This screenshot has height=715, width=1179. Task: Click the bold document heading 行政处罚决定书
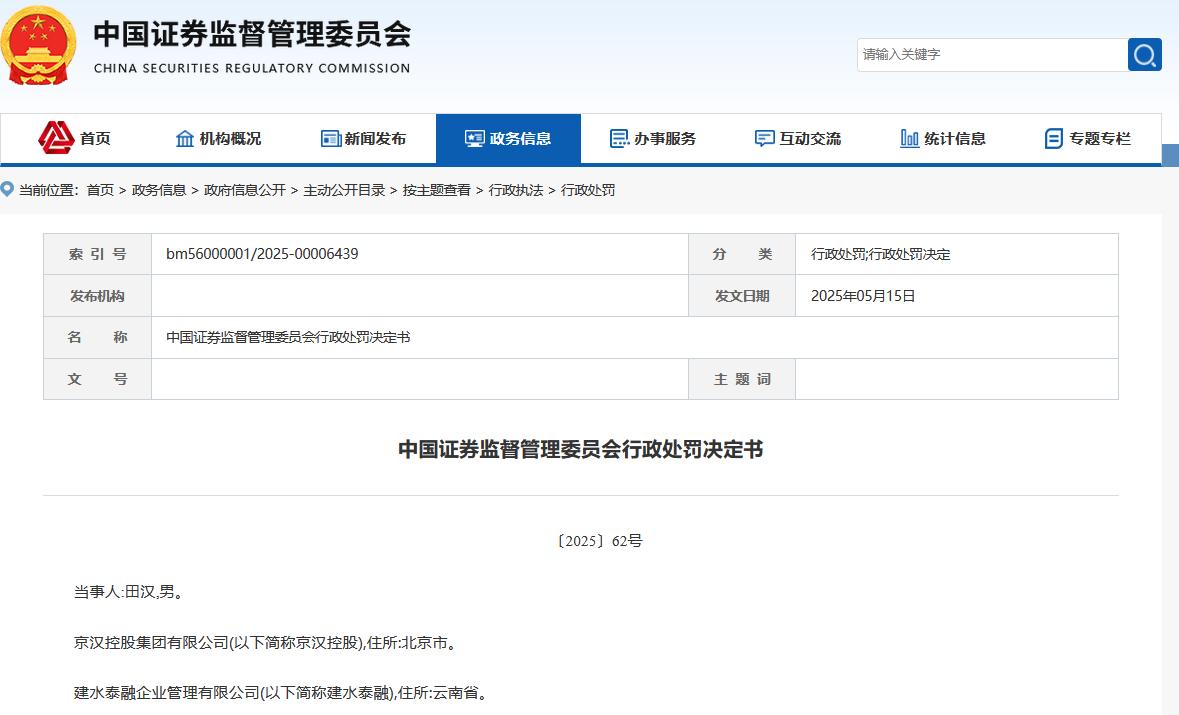click(580, 450)
